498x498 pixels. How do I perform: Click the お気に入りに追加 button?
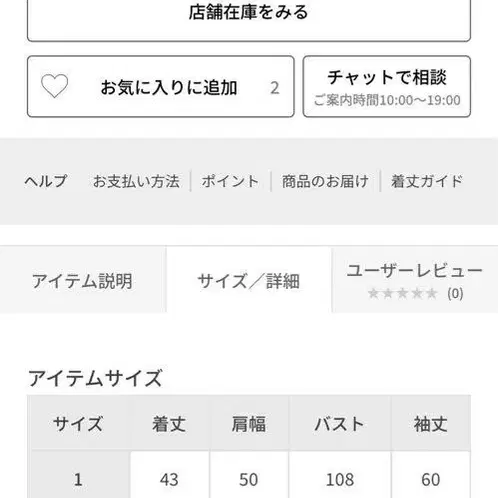[161, 87]
